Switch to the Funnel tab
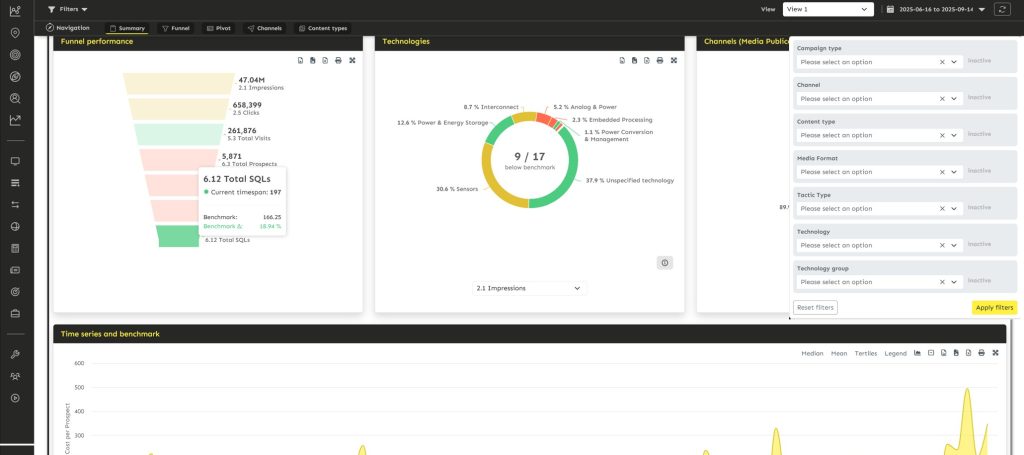 [176, 28]
